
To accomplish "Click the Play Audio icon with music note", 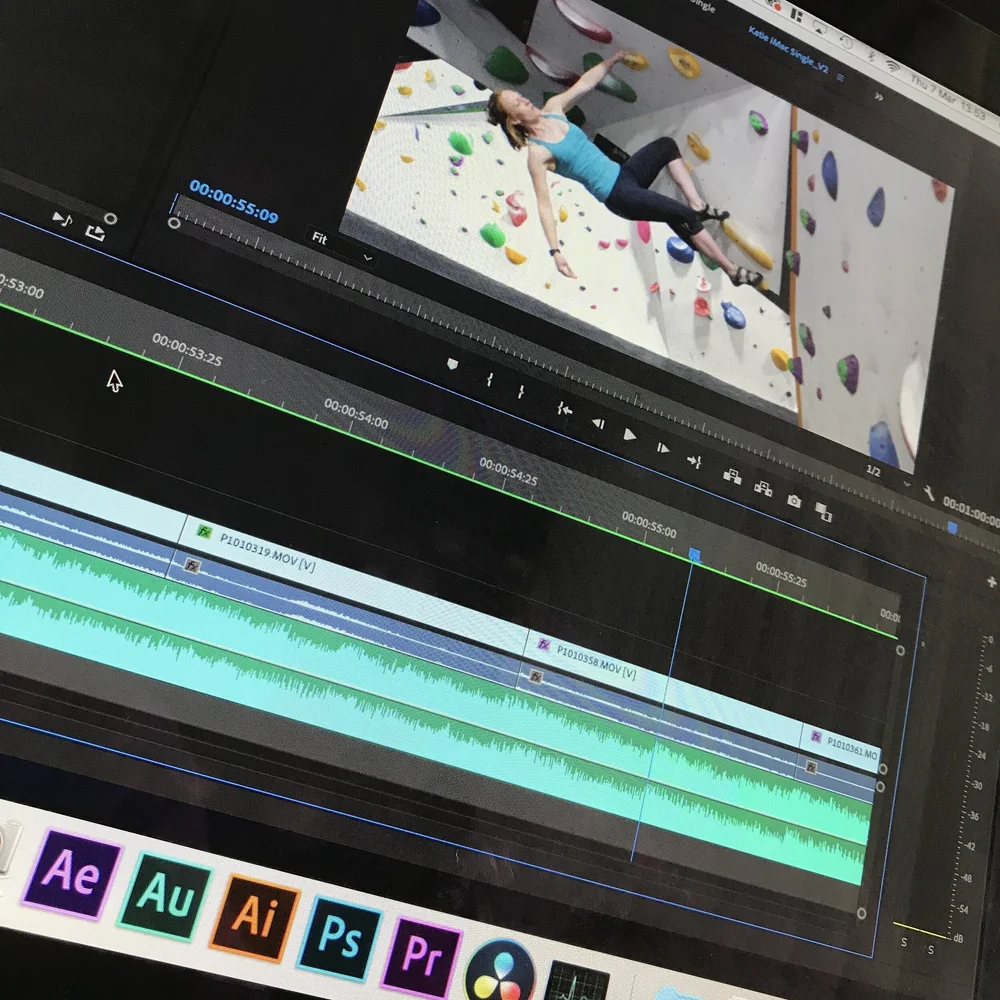I will tap(62, 220).
